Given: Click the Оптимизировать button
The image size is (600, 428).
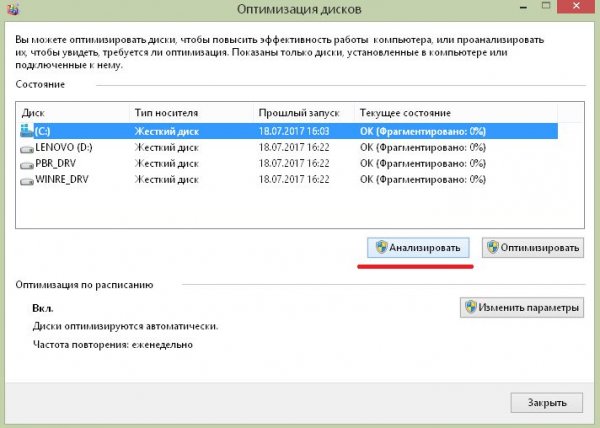Looking at the screenshot, I should click(533, 247).
